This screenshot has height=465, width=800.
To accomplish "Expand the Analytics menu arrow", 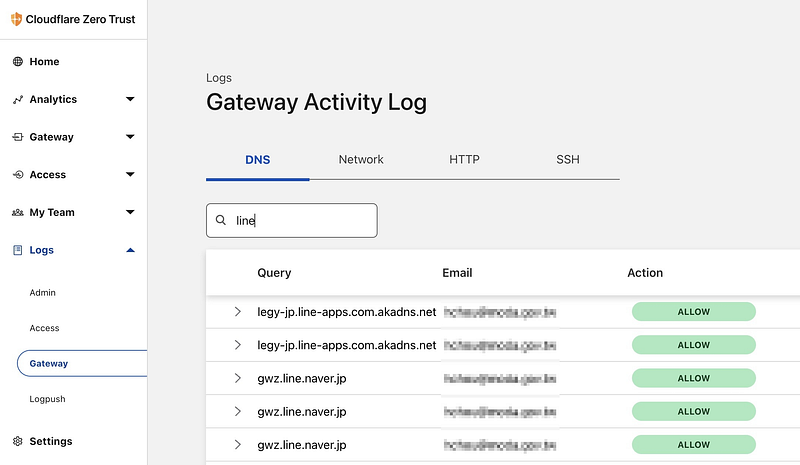I will [130, 99].
